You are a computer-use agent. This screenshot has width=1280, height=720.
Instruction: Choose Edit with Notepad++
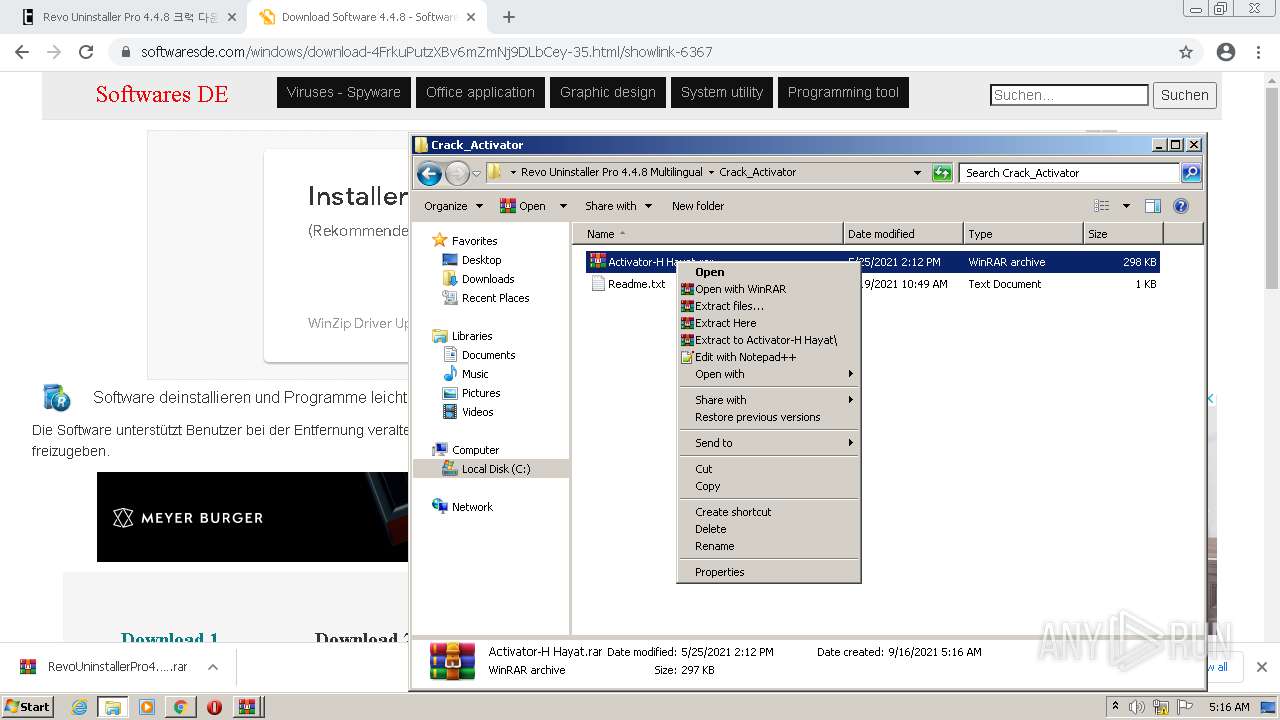[768, 357]
